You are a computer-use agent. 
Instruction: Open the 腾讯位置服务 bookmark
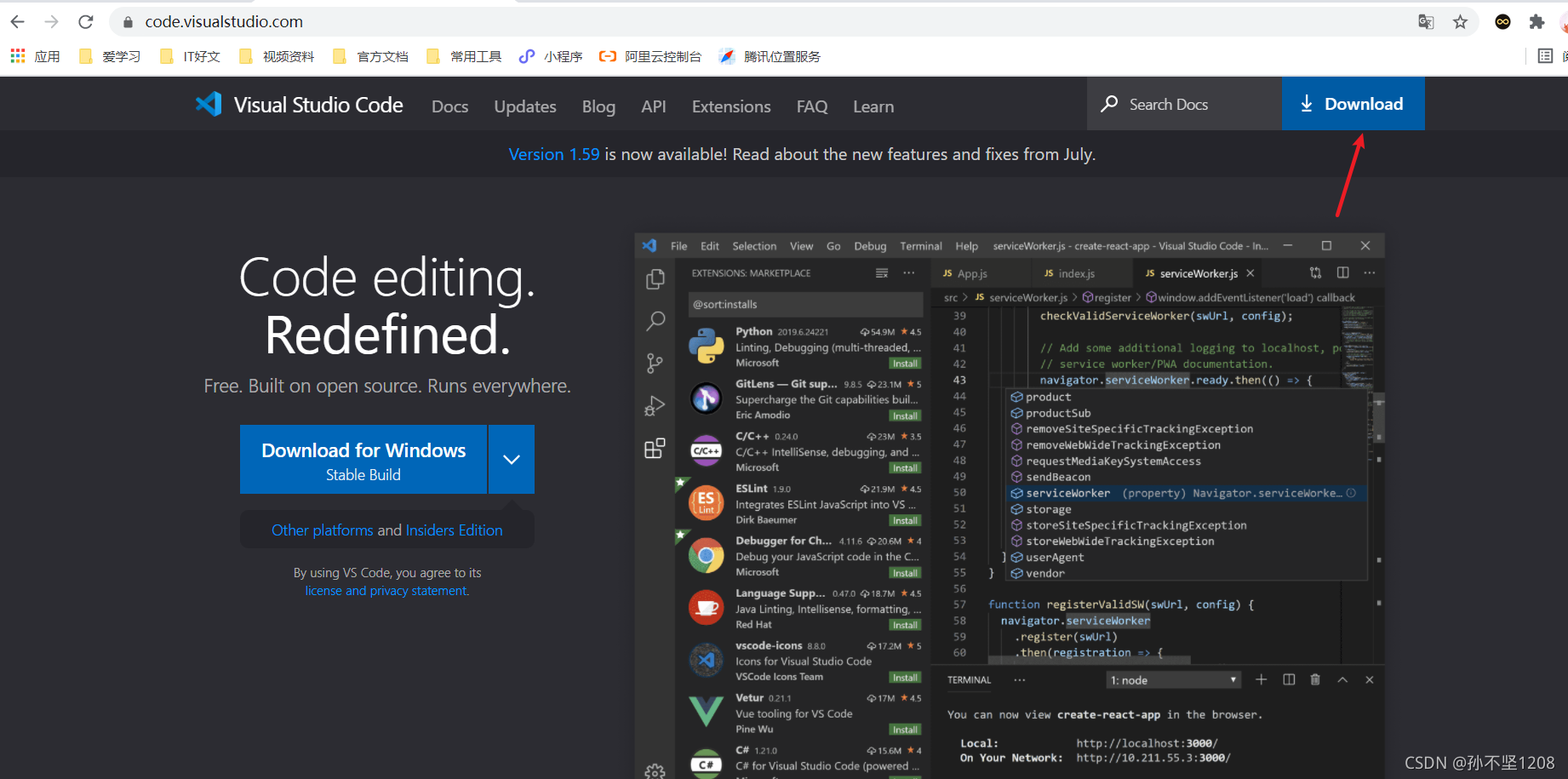(x=770, y=56)
